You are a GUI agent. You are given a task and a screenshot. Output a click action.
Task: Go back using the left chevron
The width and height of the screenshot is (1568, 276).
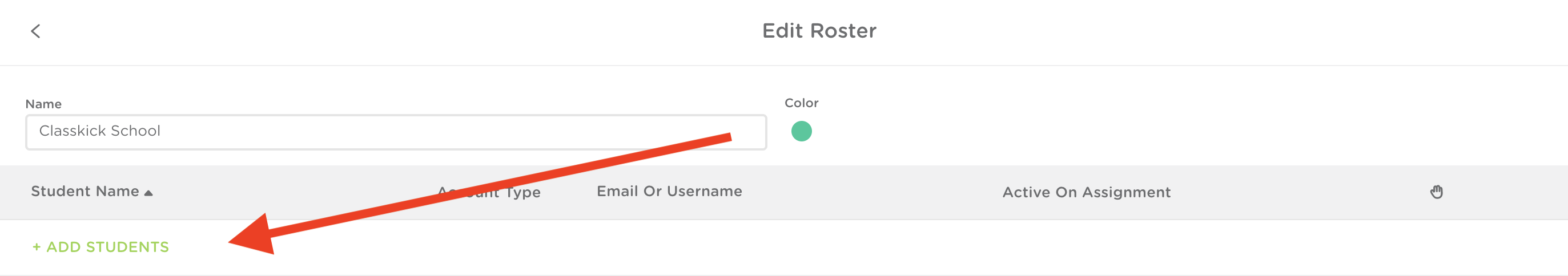point(35,31)
